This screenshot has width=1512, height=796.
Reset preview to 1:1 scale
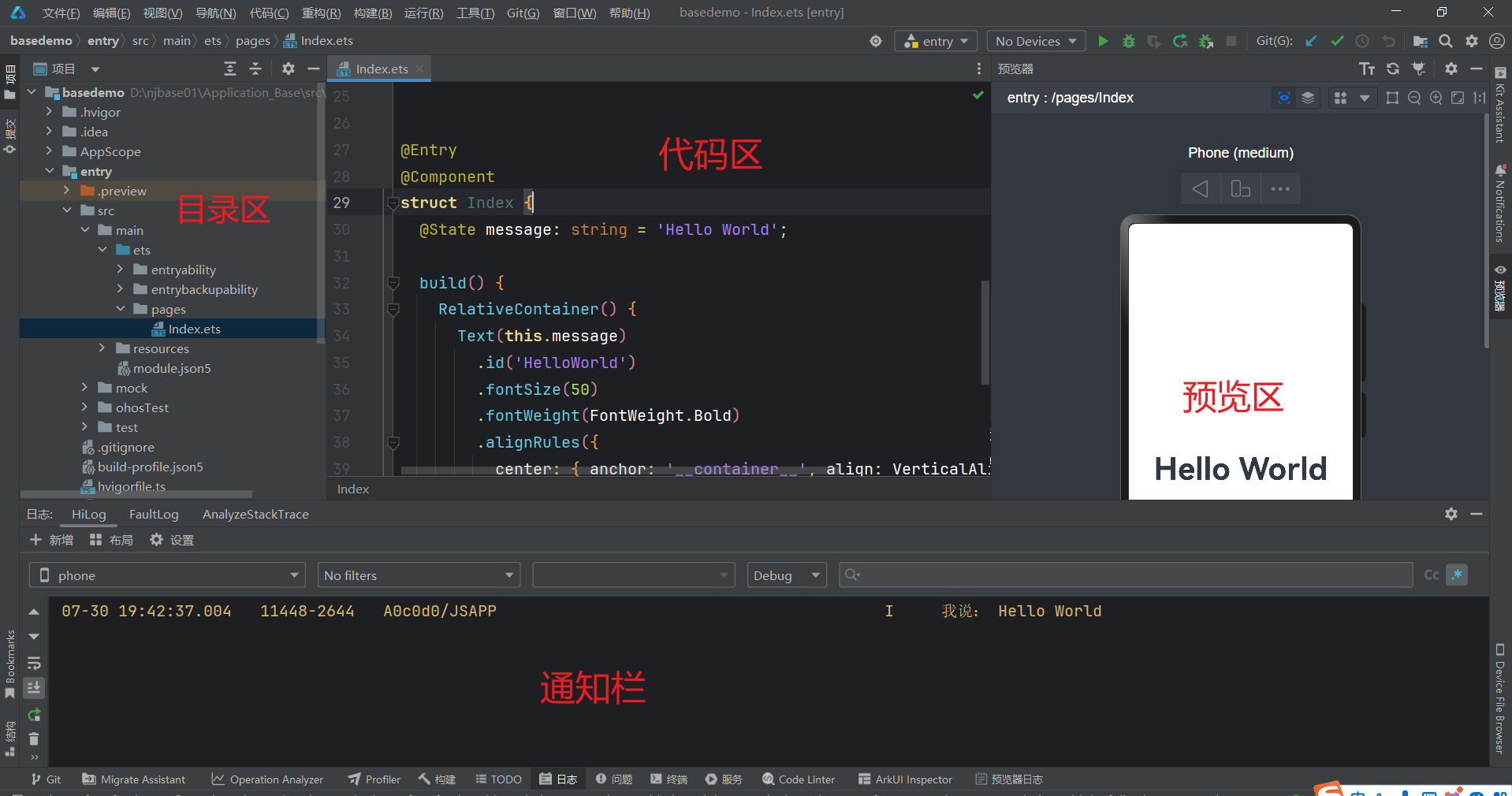1479,98
